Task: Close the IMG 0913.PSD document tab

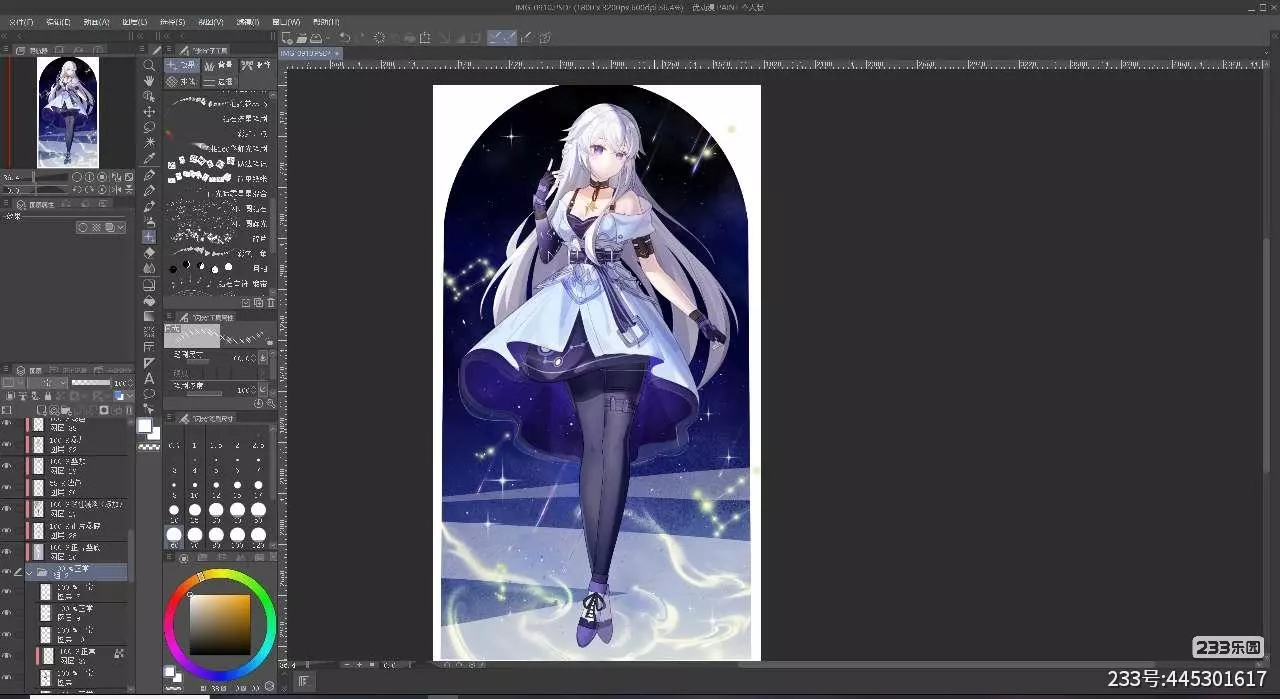Action: coord(338,52)
